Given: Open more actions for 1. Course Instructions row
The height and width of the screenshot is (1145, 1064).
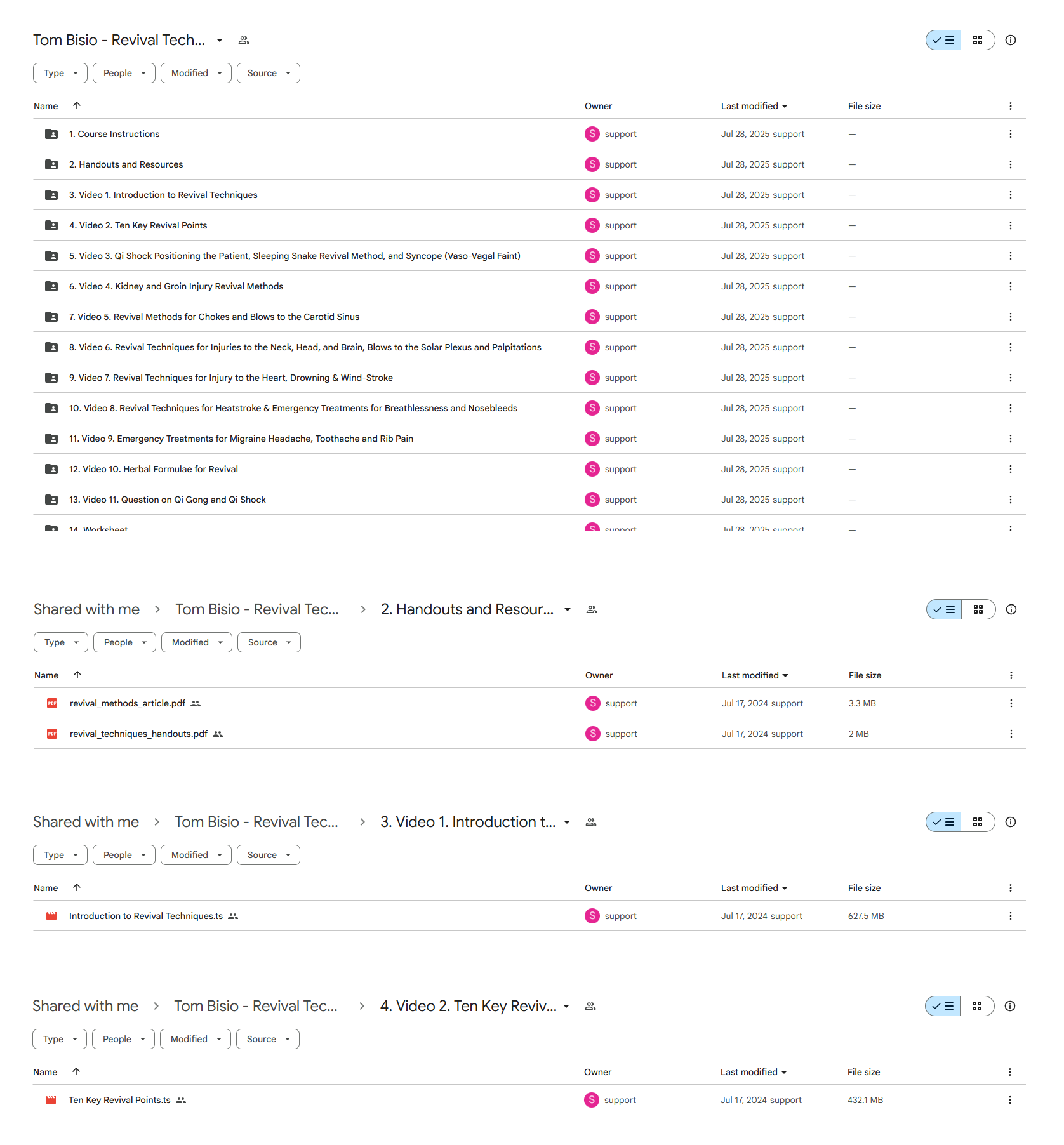Looking at the screenshot, I should tap(1011, 134).
